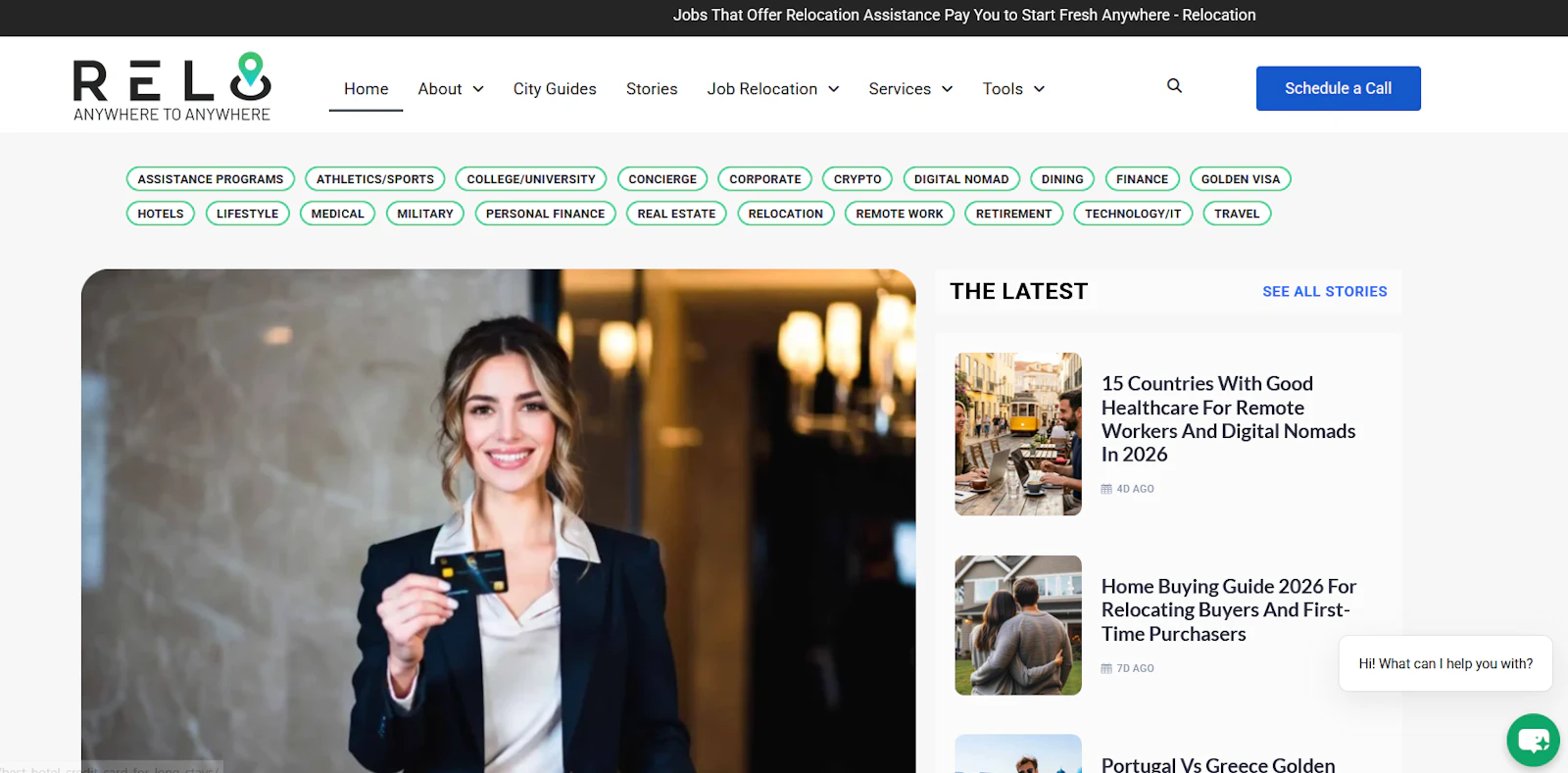Open the About menu item
Screen dimensions: 1568x773
(x=440, y=89)
